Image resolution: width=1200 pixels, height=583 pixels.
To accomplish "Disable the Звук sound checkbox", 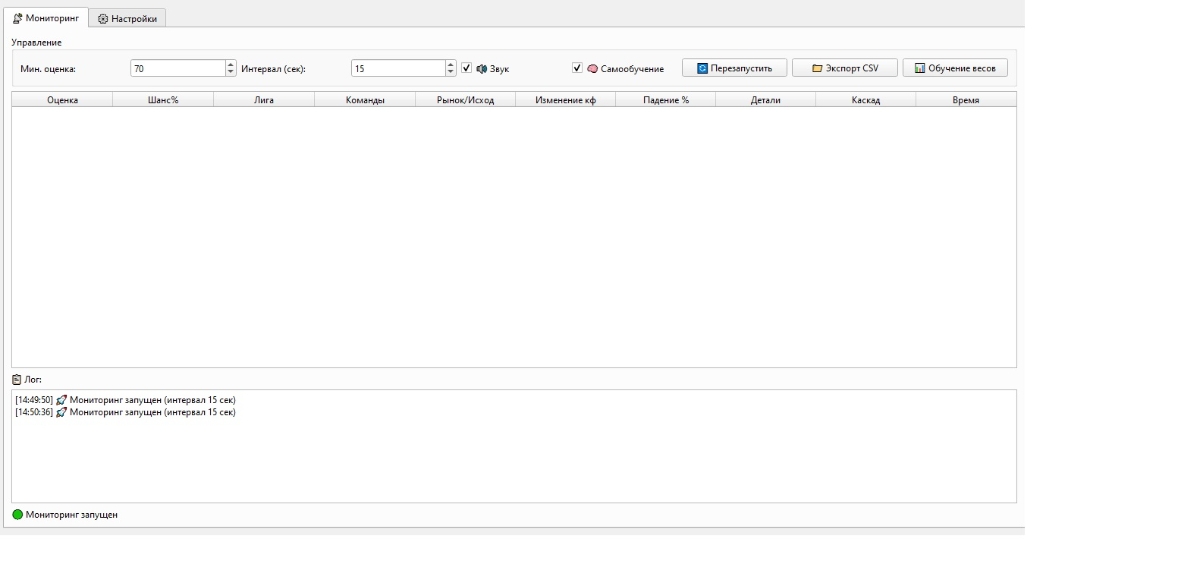I will point(466,68).
